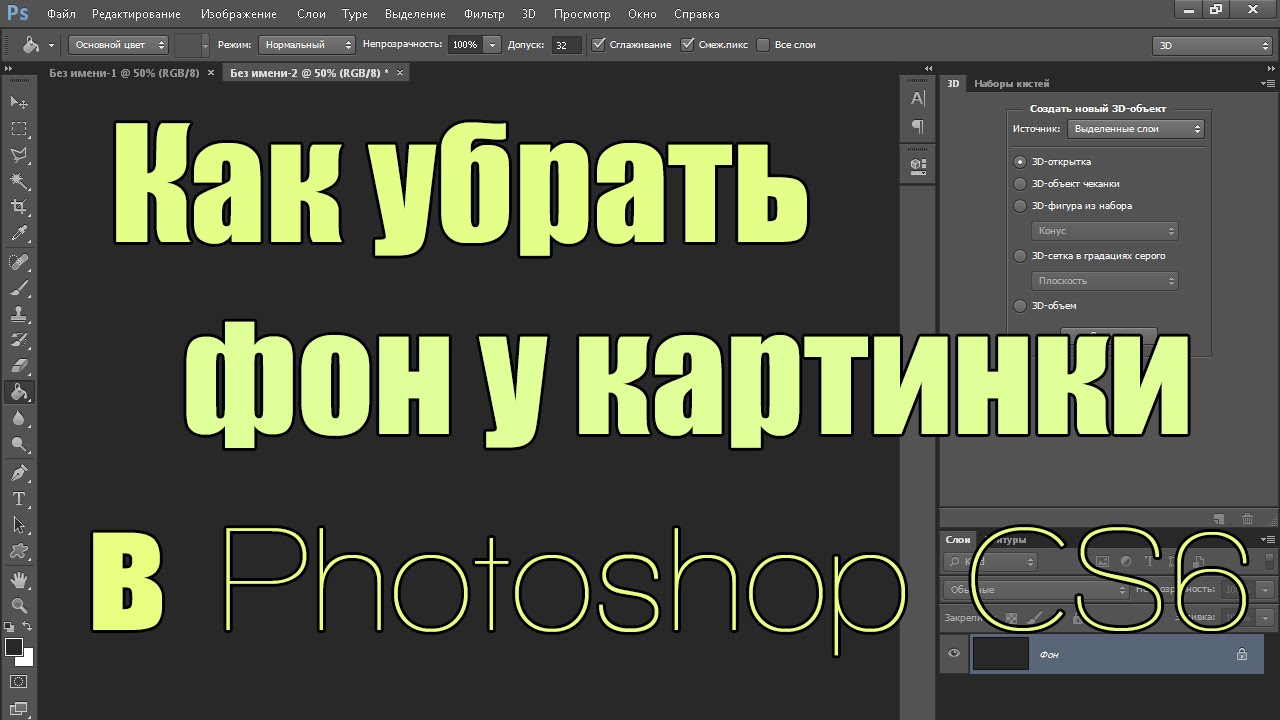Toggle the Смеж.пикс checkbox

(687, 45)
